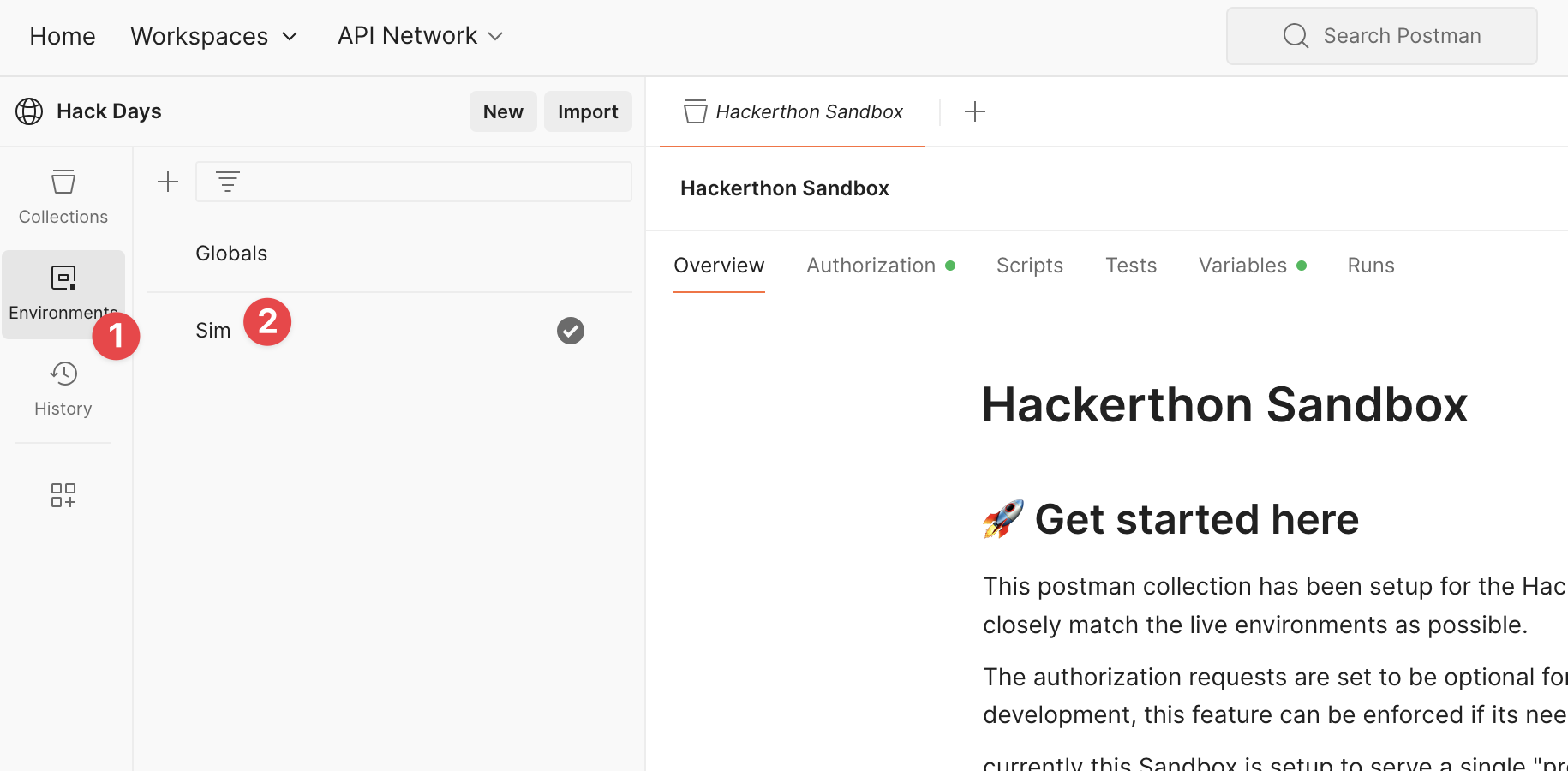Select the Globals environment entry

[231, 254]
